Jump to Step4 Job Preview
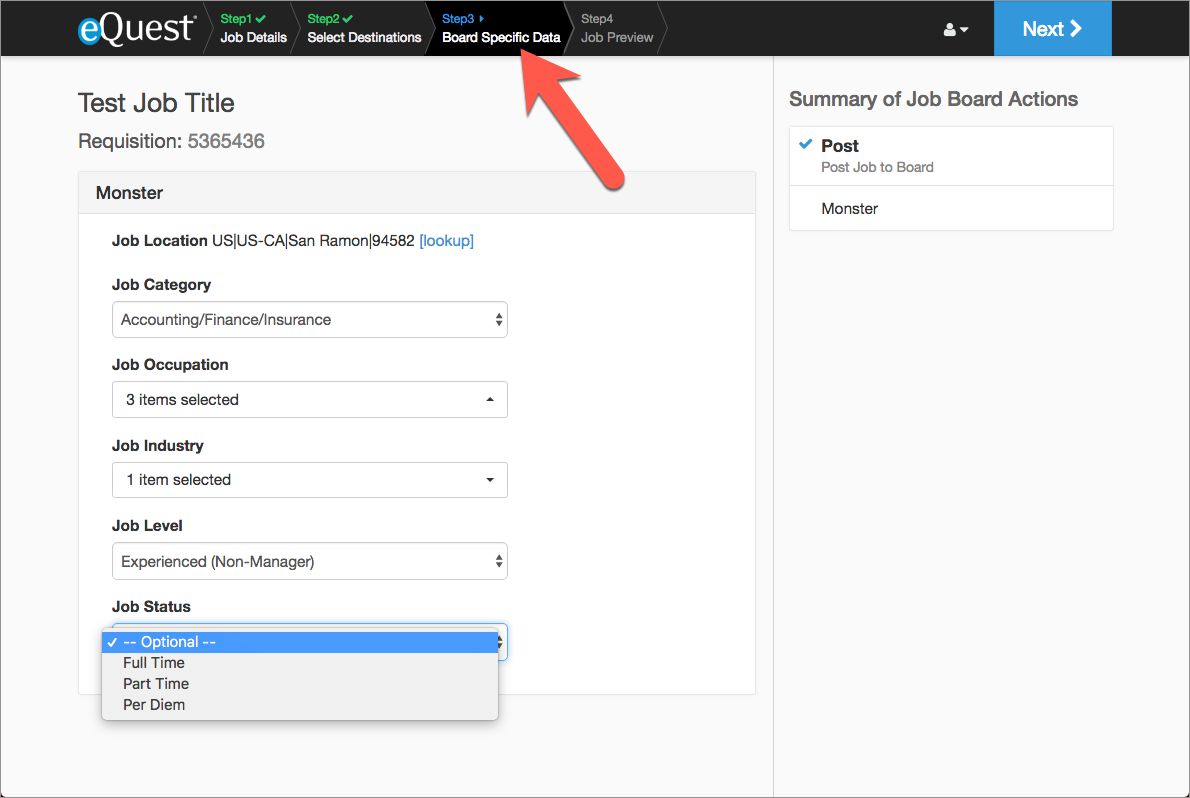Image resolution: width=1190 pixels, height=798 pixels. tap(616, 29)
